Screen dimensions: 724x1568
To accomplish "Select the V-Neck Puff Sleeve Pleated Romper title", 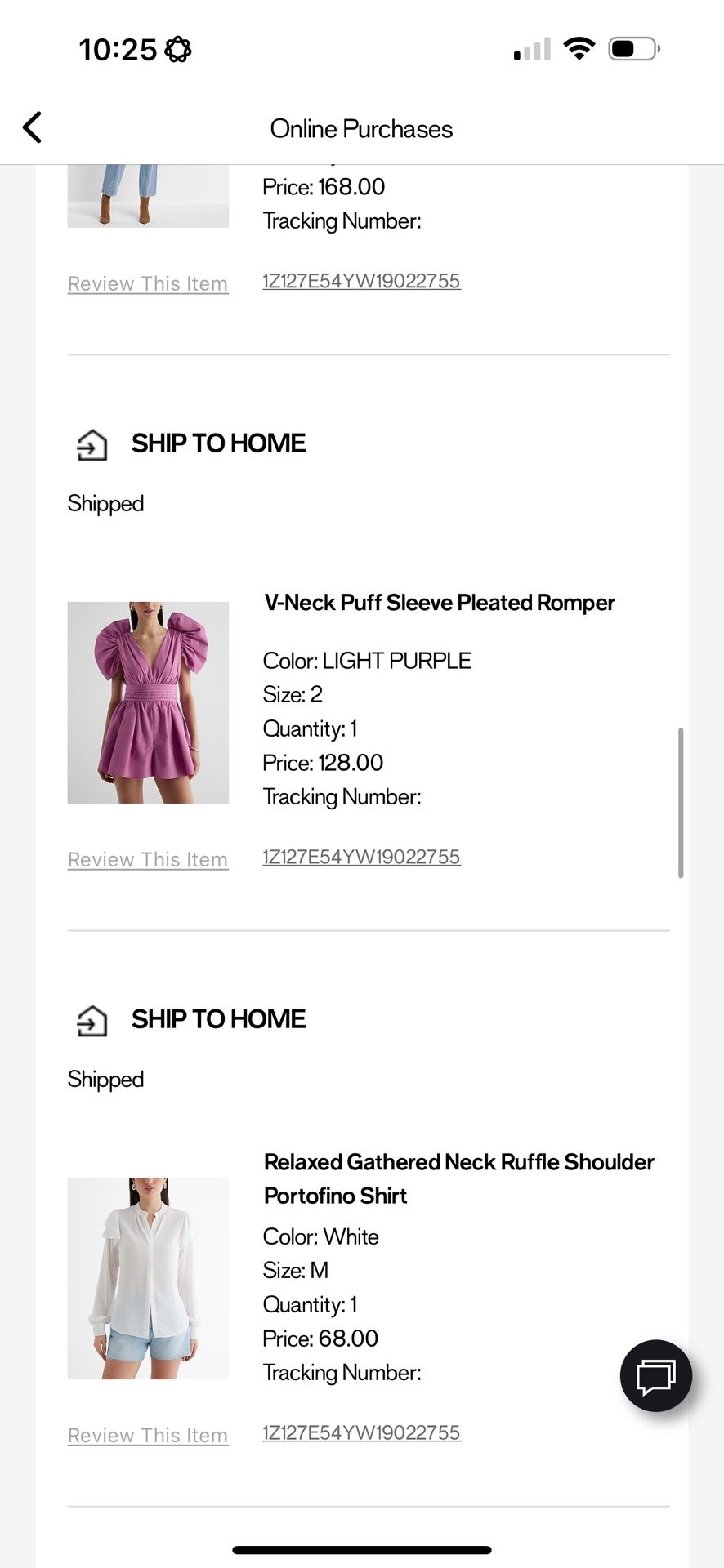I will click(439, 603).
